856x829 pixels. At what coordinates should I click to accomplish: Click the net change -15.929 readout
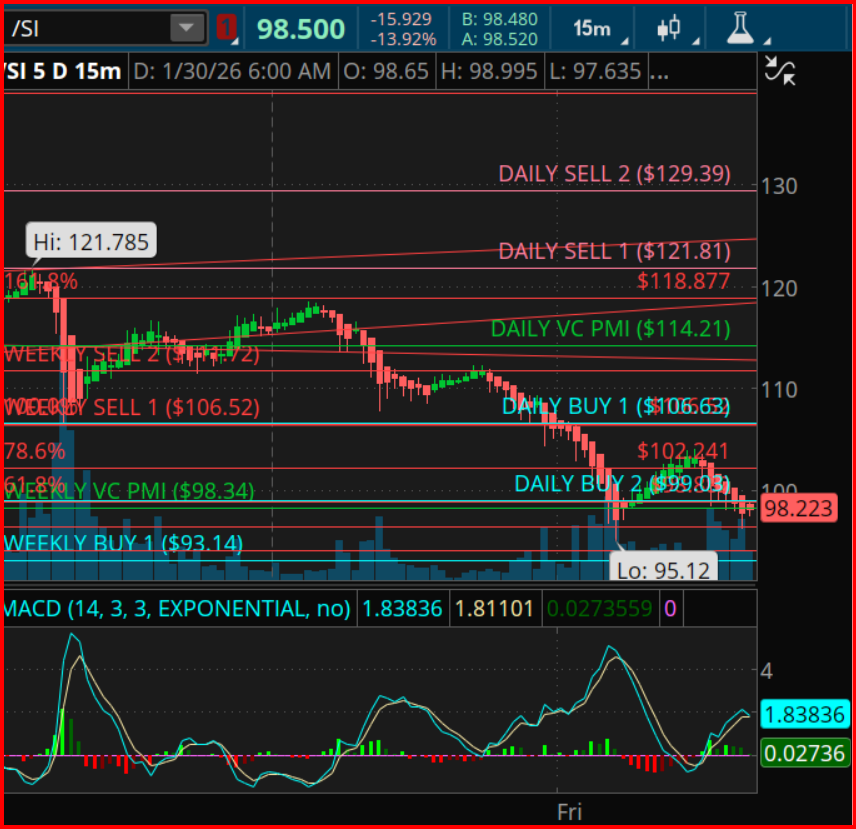tap(403, 19)
